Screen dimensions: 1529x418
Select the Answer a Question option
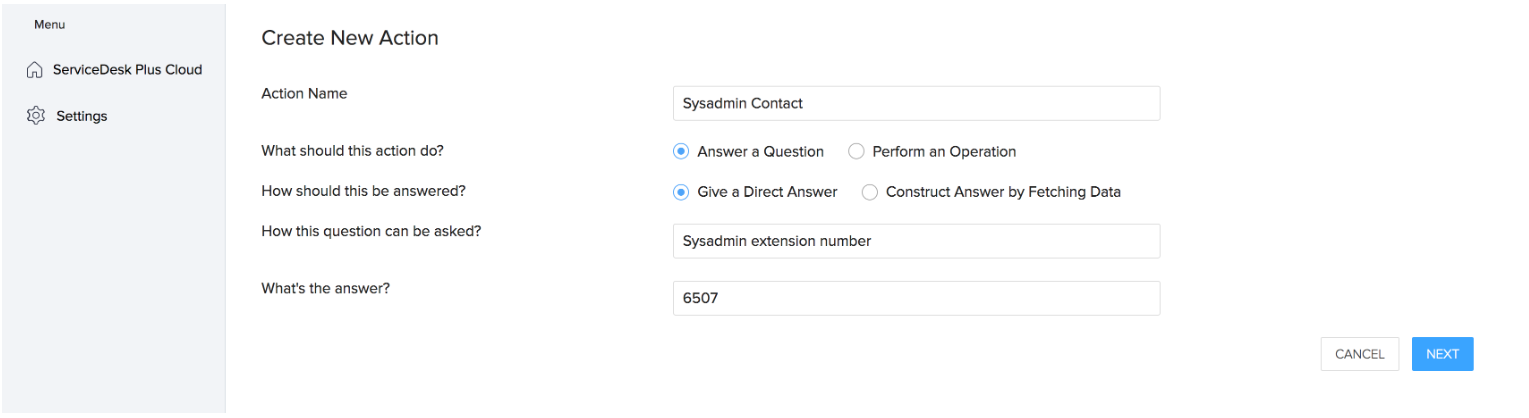point(681,152)
